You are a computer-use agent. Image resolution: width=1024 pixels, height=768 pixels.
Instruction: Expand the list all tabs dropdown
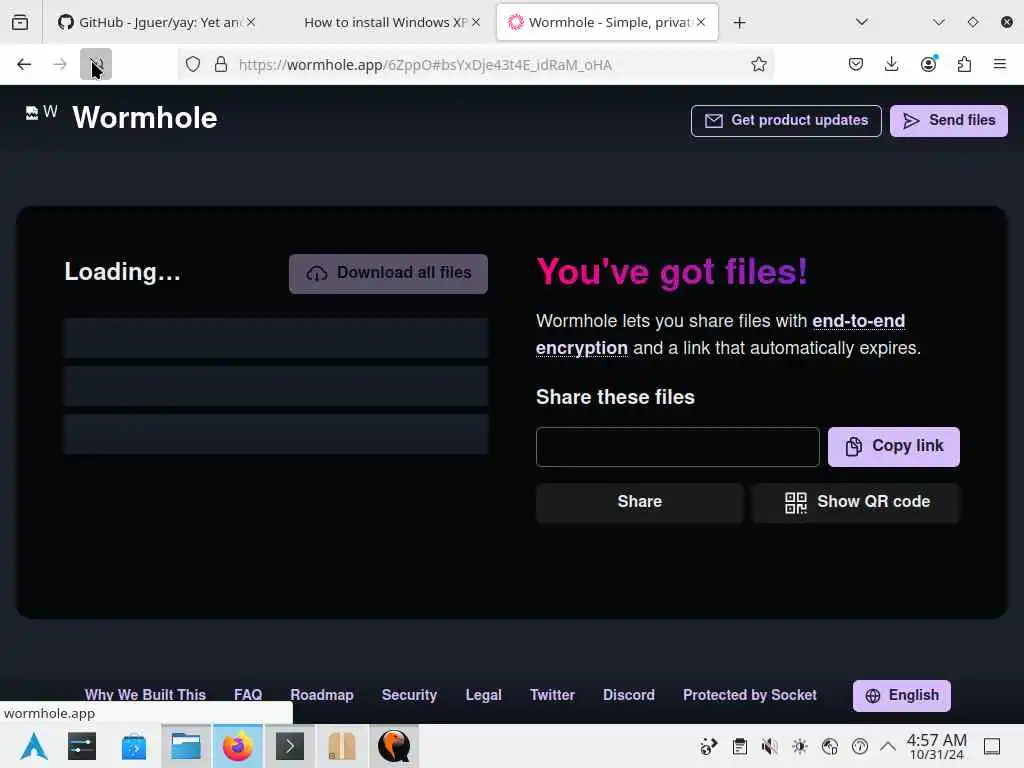[862, 22]
